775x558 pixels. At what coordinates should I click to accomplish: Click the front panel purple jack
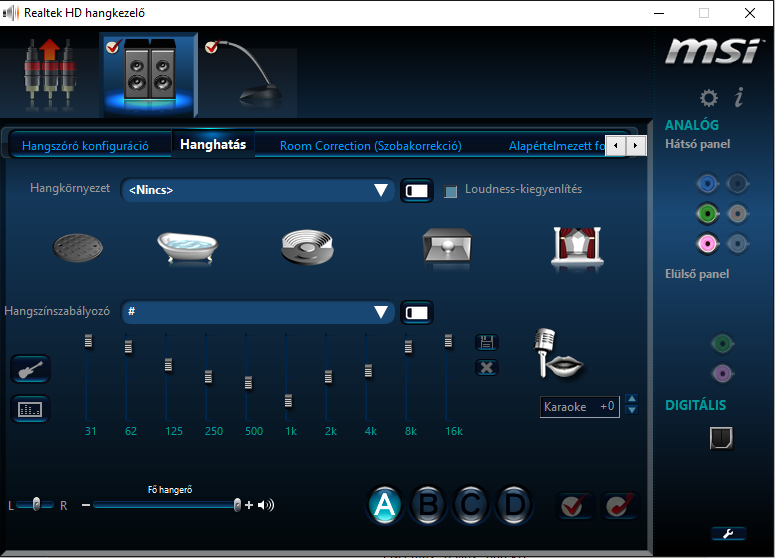click(722, 374)
